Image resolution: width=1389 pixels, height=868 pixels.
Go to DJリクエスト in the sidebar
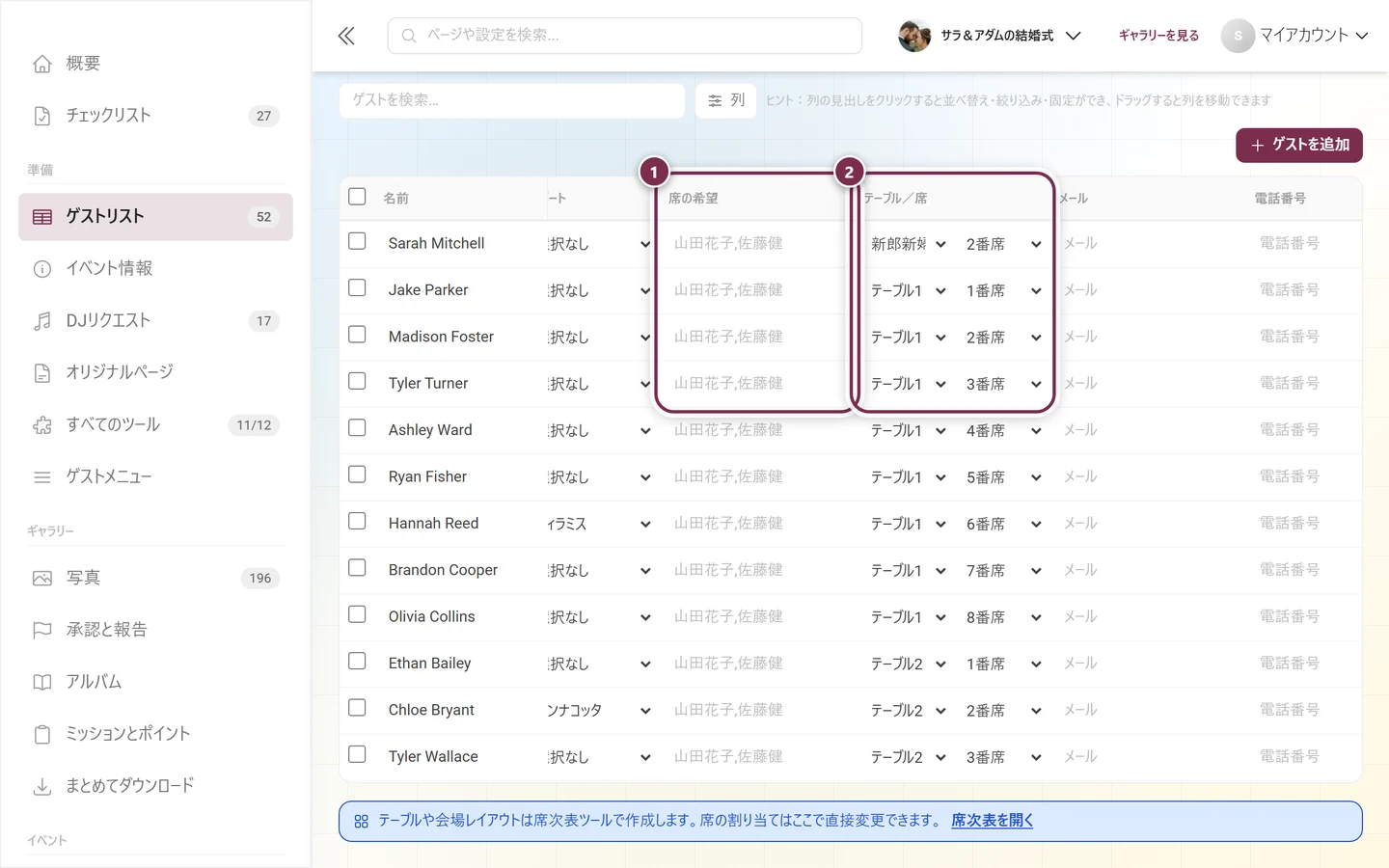(155, 321)
